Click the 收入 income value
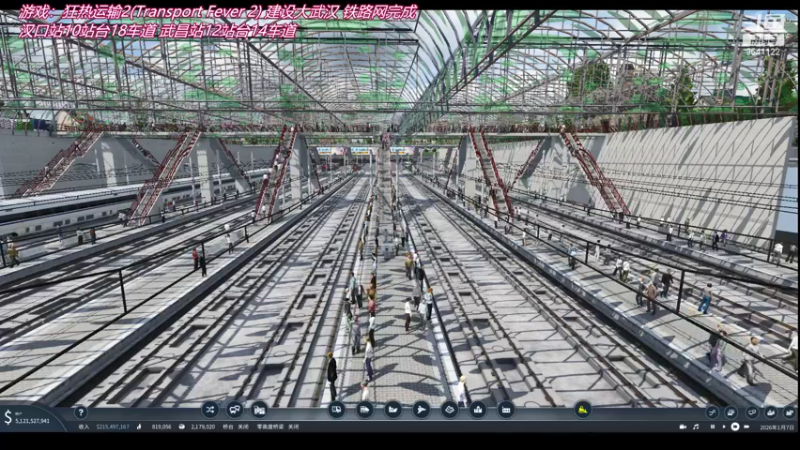800x450 pixels. [x=113, y=427]
